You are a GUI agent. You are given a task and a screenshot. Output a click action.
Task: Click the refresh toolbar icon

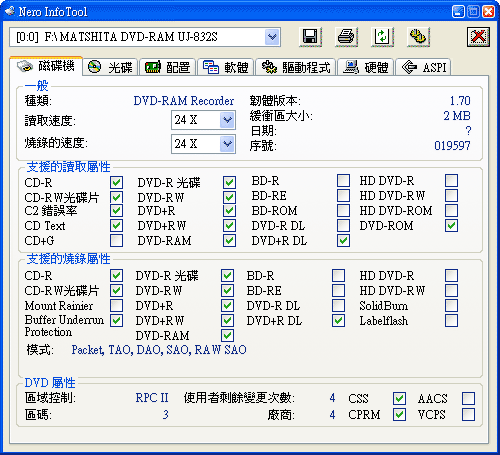[382, 36]
